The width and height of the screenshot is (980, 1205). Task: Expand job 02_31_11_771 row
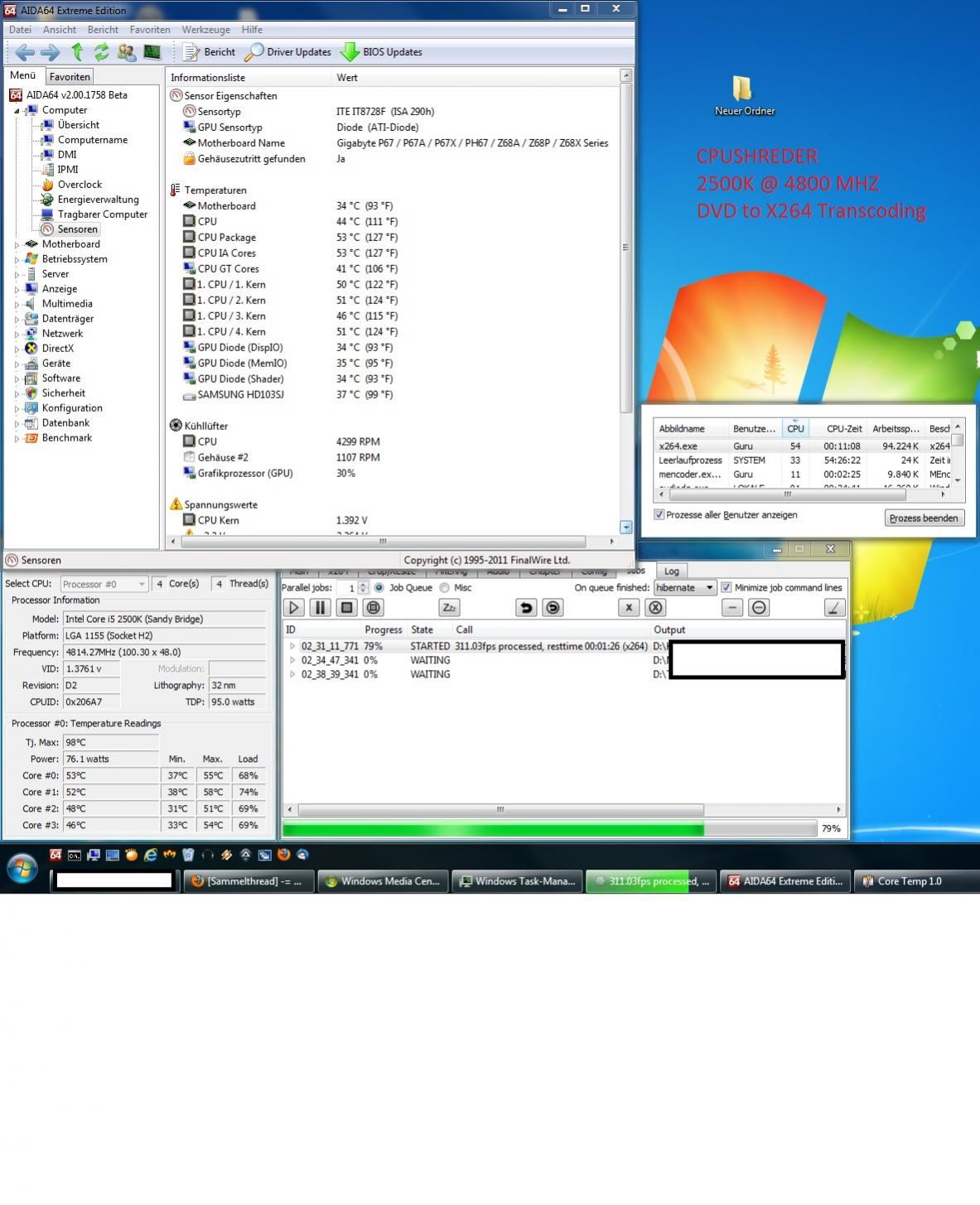[292, 646]
